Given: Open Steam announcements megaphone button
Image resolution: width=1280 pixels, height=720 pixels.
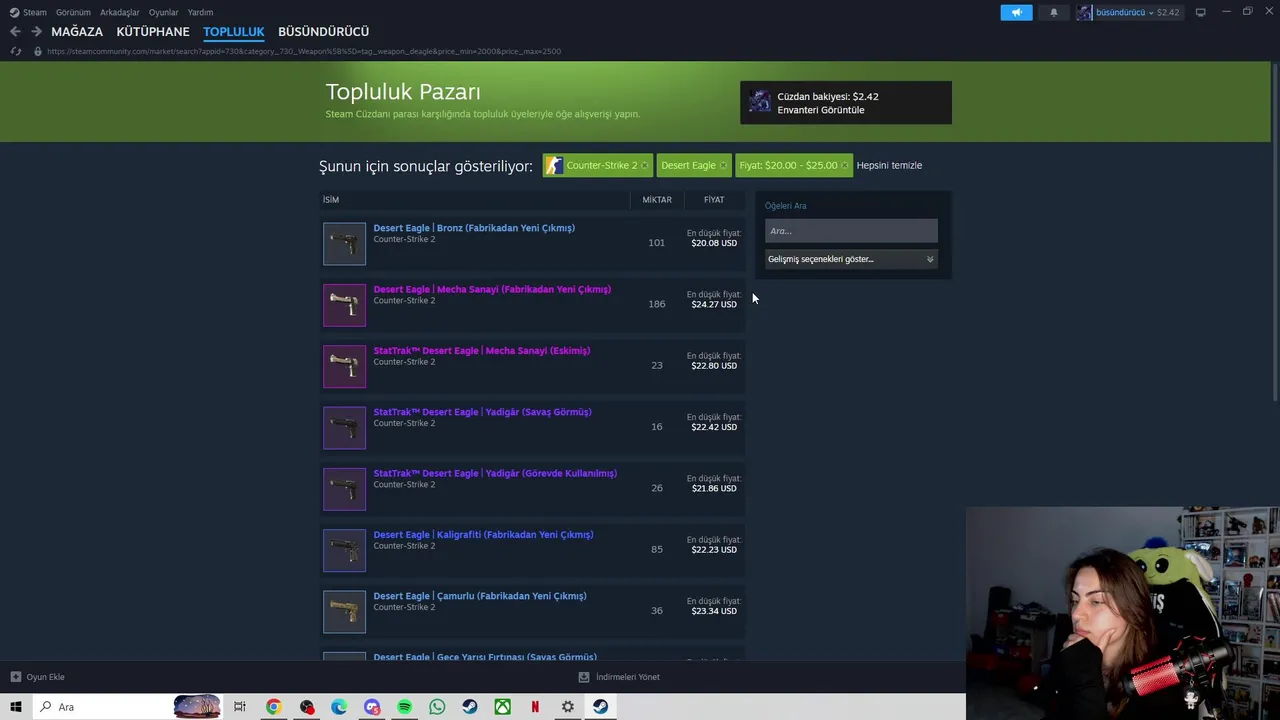Looking at the screenshot, I should 1016,12.
